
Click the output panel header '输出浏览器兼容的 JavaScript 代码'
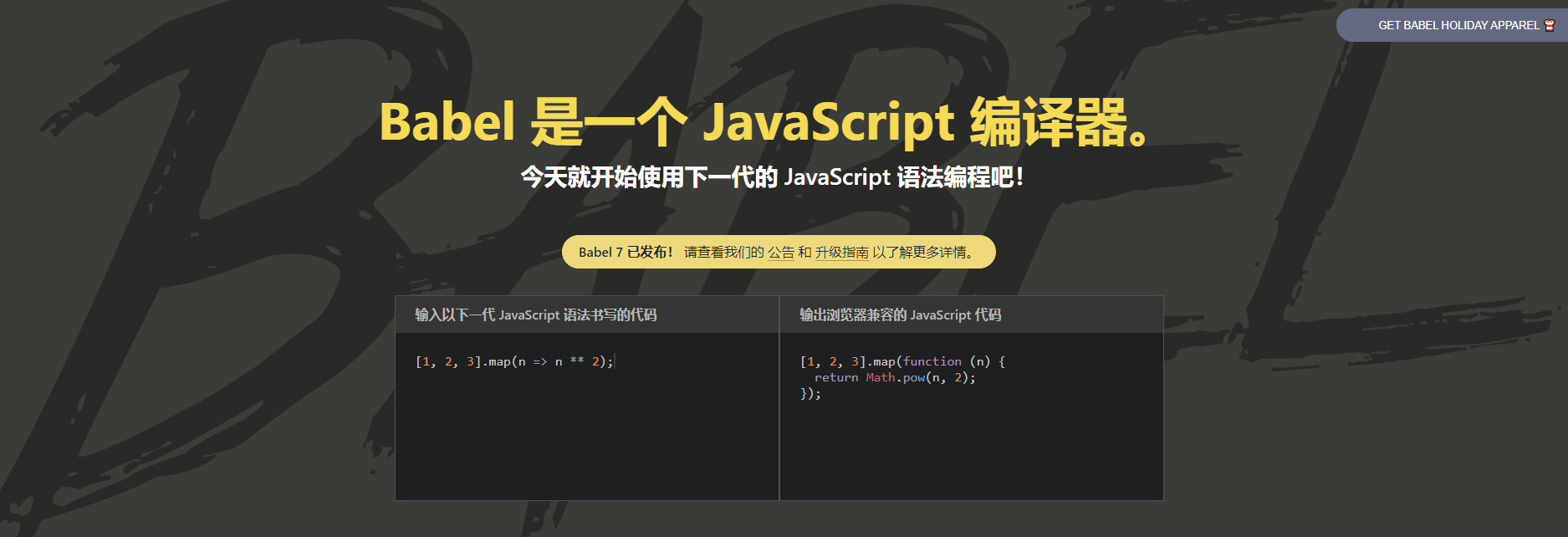coord(900,315)
